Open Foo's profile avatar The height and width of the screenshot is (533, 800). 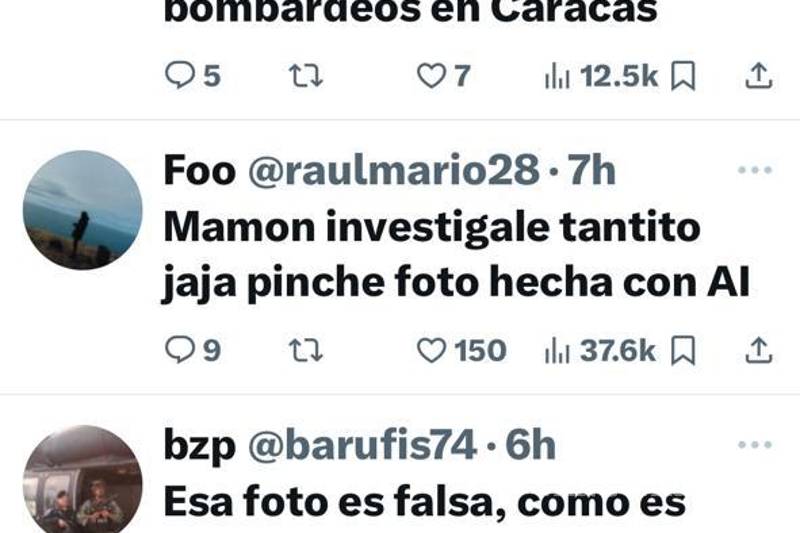[x=83, y=210]
